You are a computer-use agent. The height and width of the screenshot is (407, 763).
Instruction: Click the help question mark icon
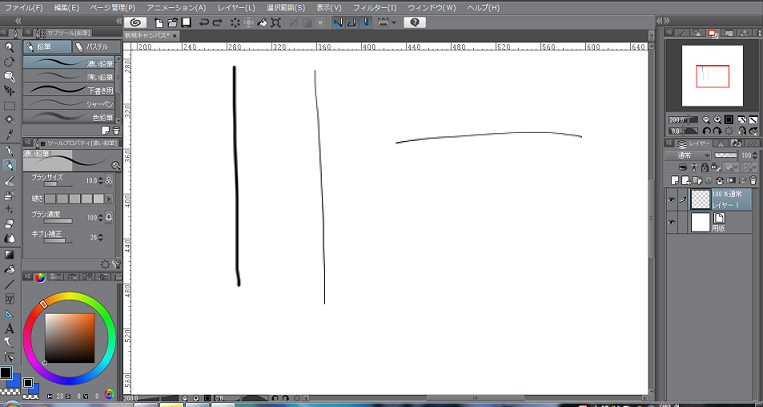pos(413,21)
